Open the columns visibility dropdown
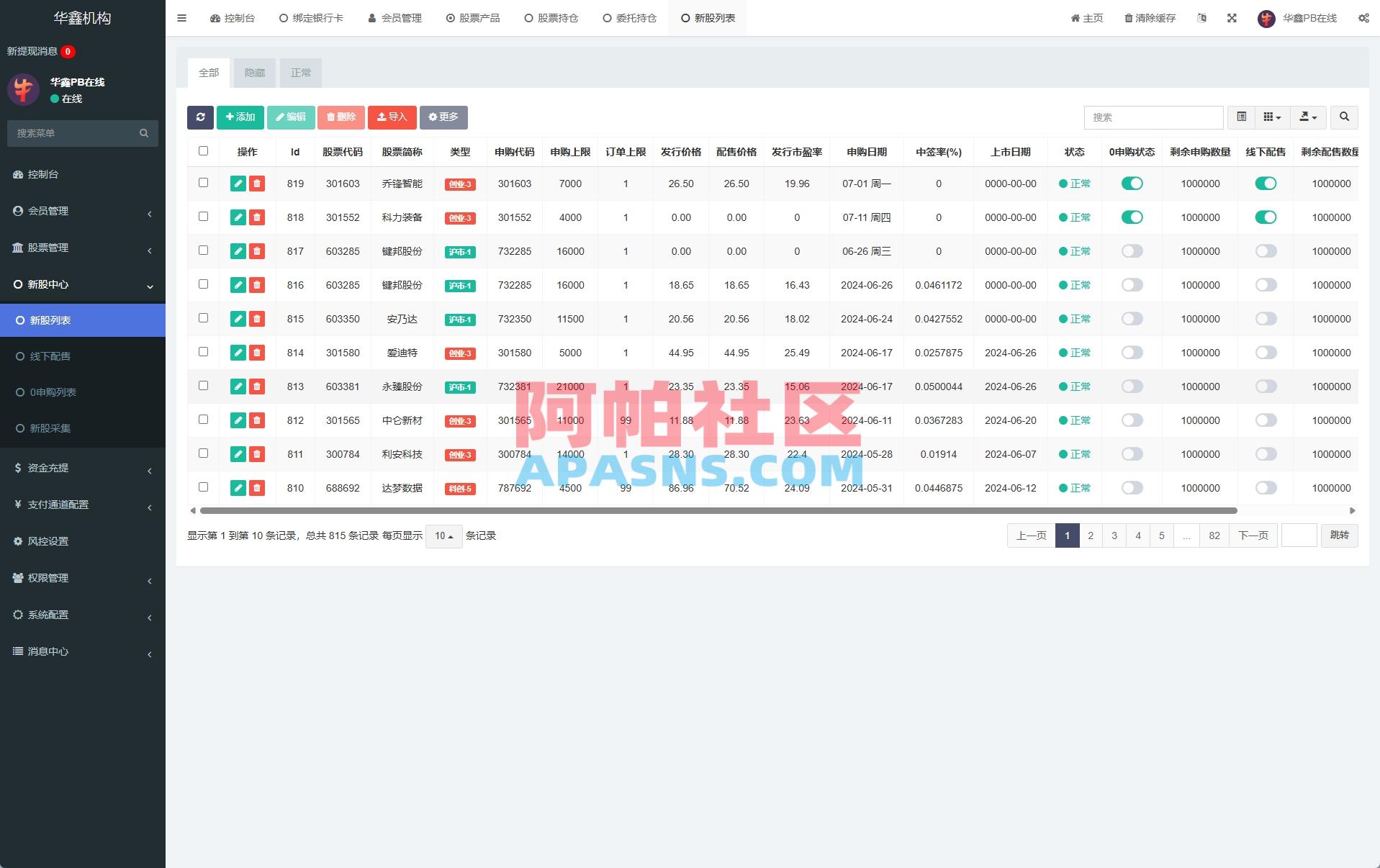Viewport: 1380px width, 868px height. [x=1272, y=117]
